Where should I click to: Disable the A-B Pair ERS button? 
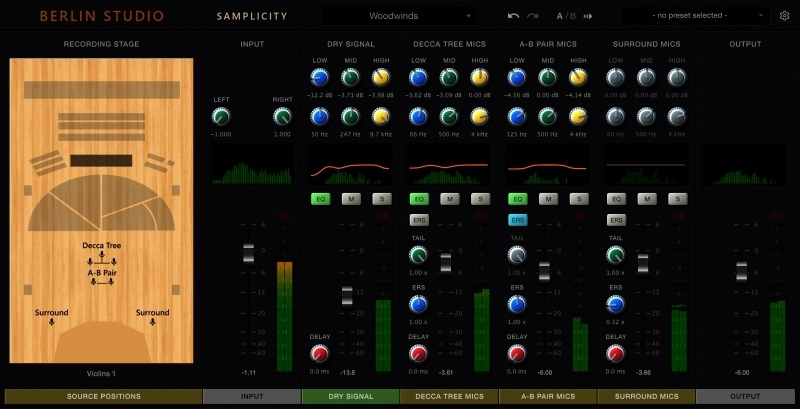[x=517, y=220]
